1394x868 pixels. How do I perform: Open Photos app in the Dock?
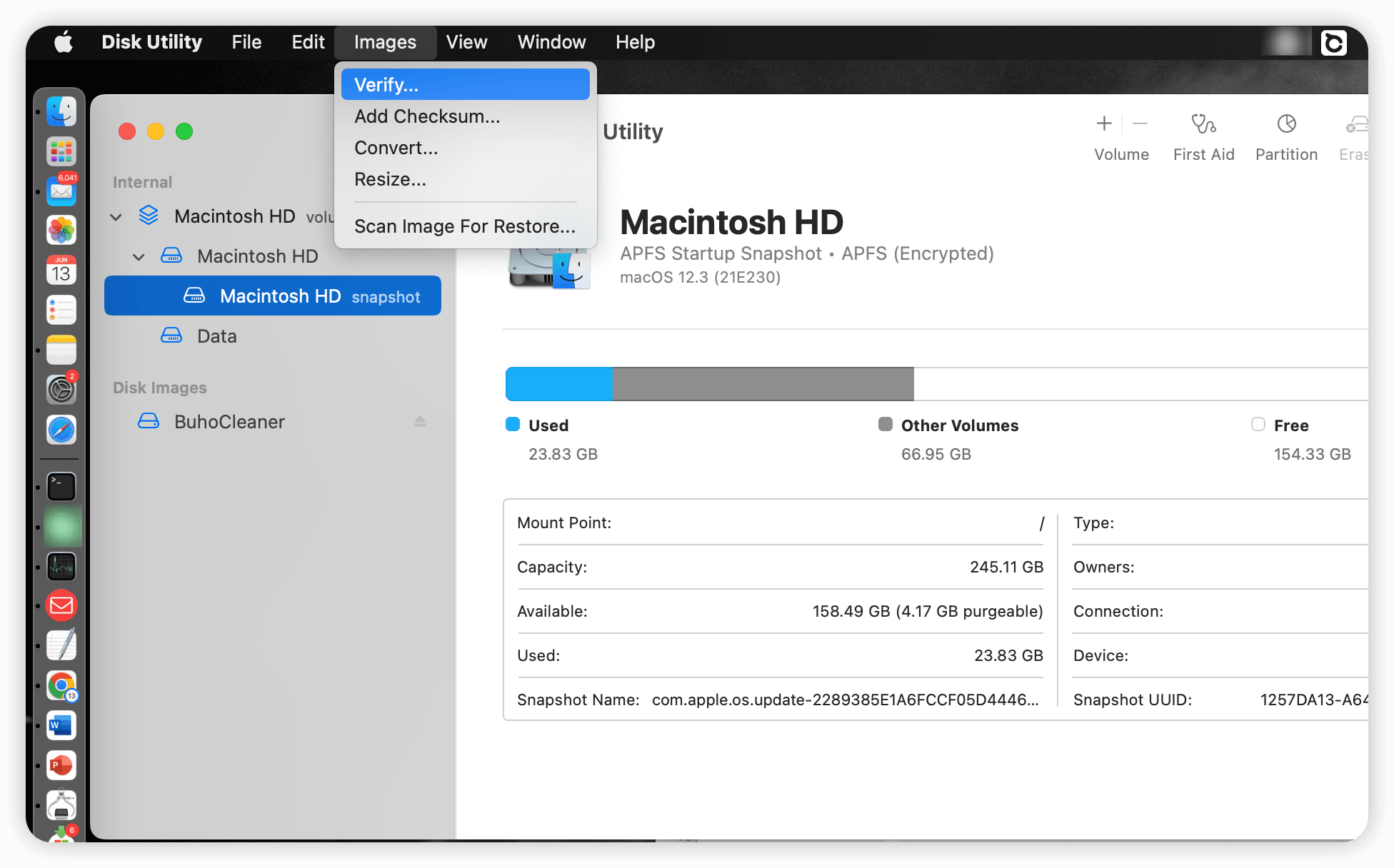[61, 231]
